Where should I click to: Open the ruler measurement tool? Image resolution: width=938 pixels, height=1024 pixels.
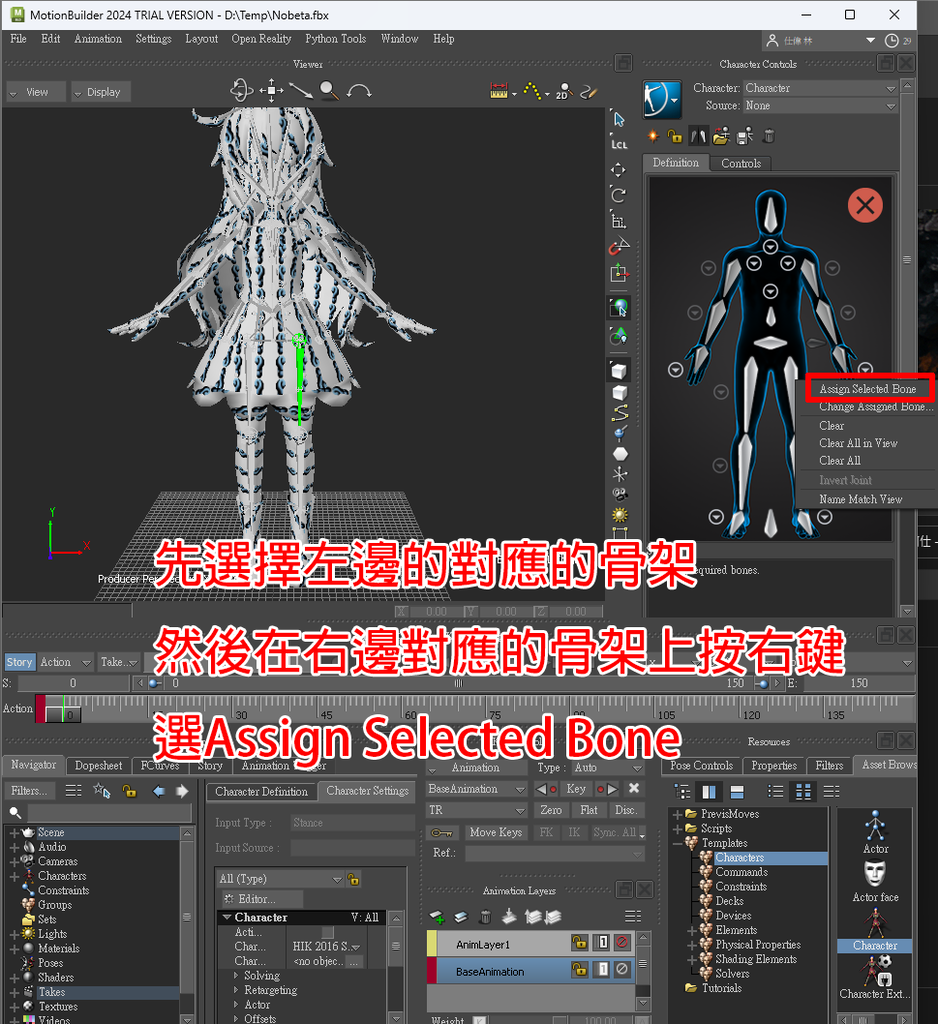(x=499, y=91)
